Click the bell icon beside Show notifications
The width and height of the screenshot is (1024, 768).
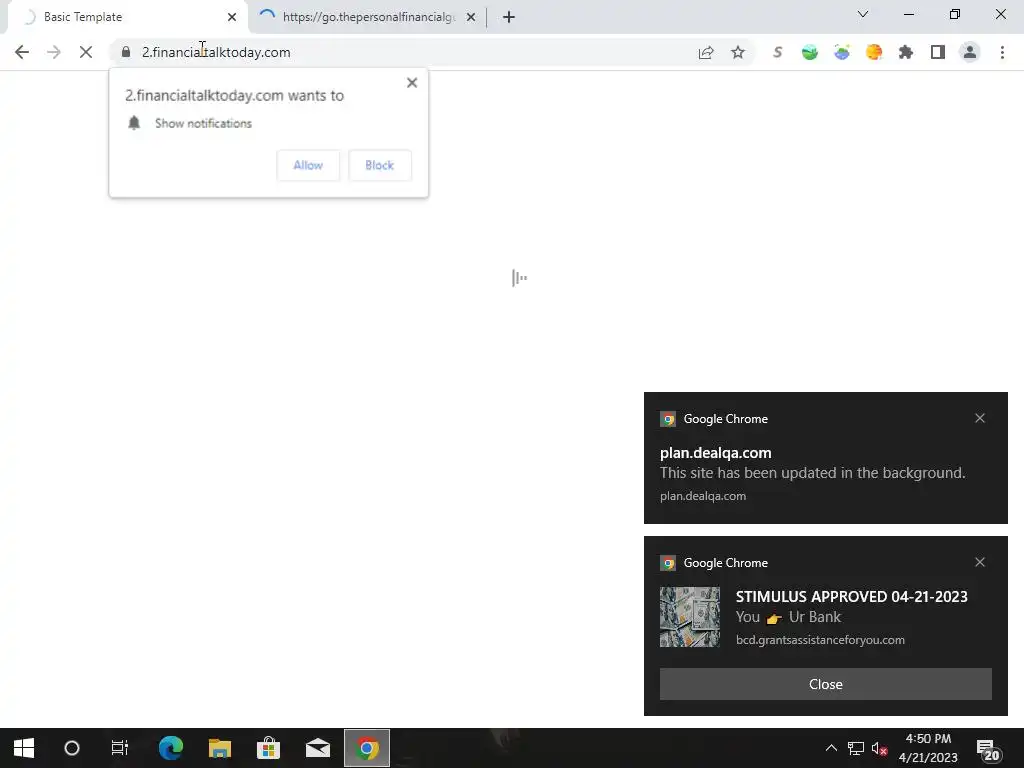134,123
